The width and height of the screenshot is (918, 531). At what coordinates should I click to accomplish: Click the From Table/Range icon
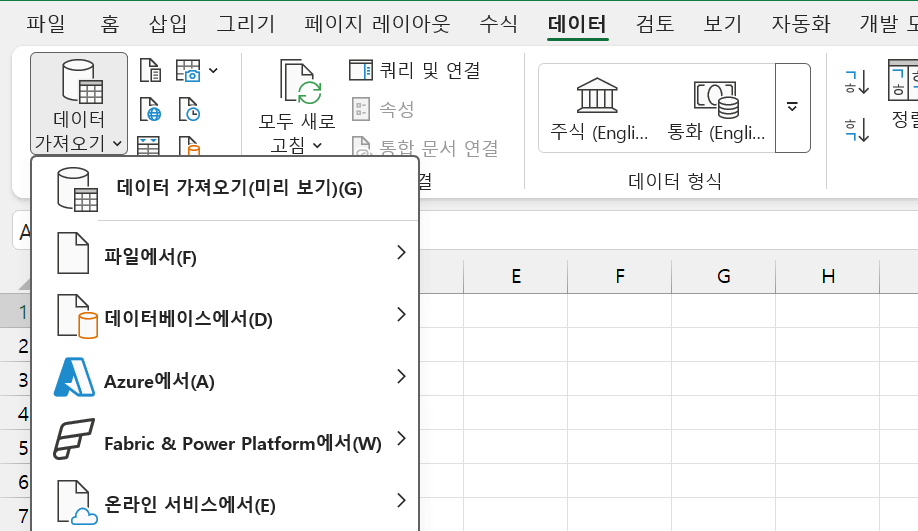(149, 145)
